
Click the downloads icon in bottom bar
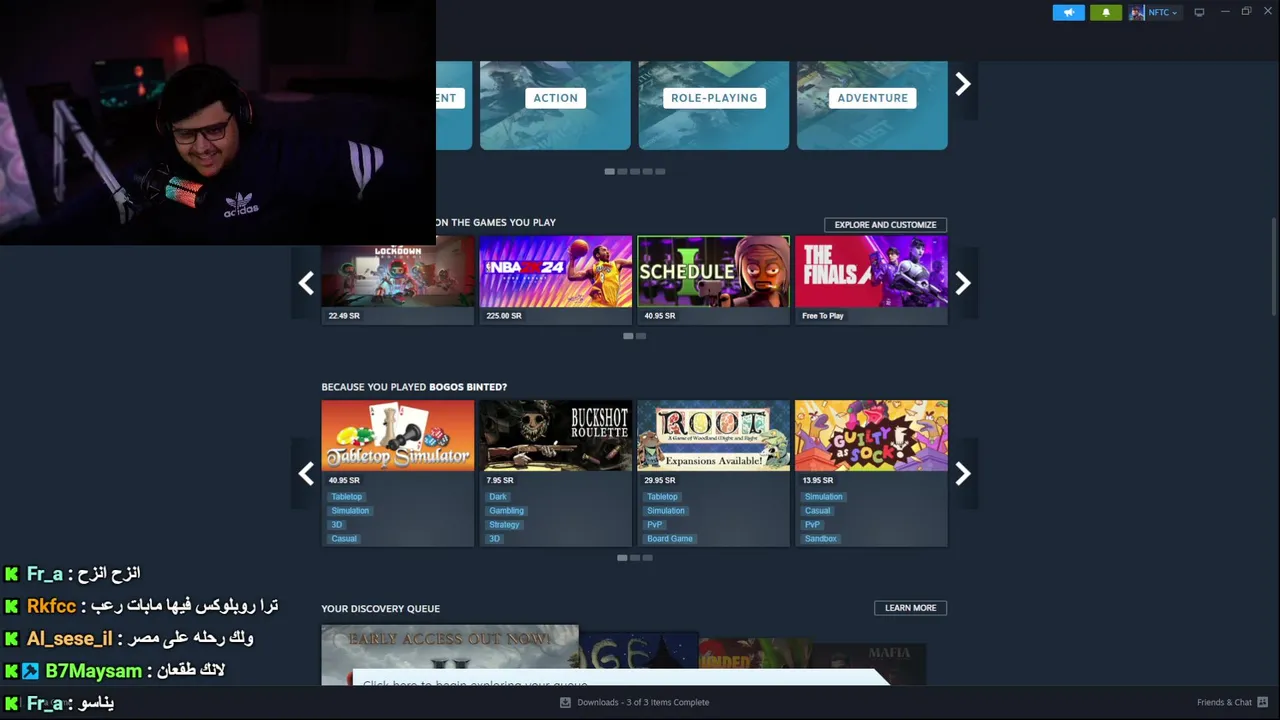pyautogui.click(x=567, y=702)
